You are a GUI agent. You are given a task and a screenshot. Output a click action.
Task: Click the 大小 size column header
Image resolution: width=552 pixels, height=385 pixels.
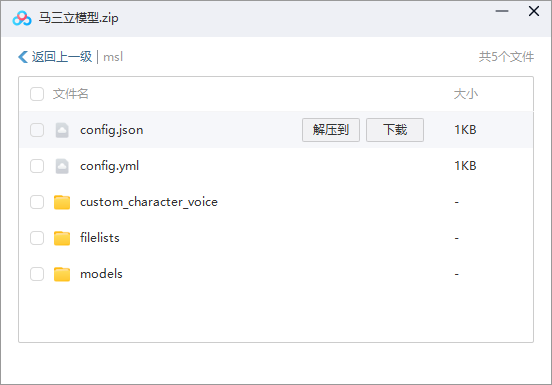click(466, 94)
